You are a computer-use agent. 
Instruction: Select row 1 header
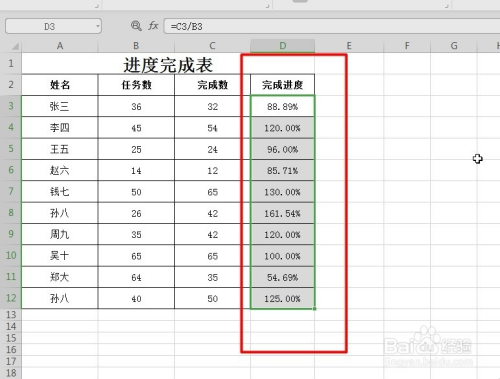click(x=11, y=63)
